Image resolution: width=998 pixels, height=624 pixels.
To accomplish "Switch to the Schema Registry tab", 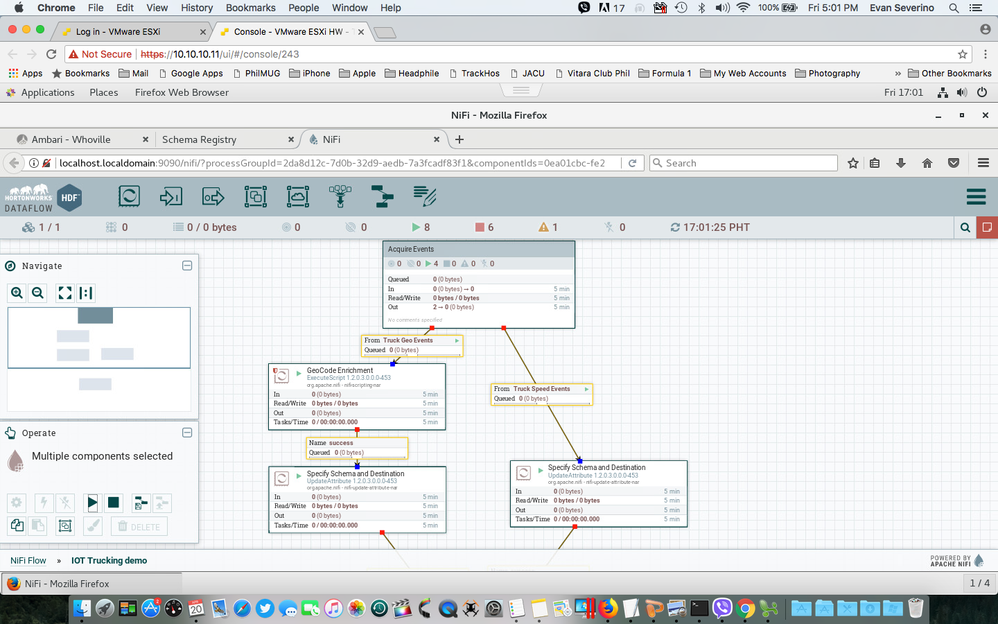I will click(x=199, y=140).
